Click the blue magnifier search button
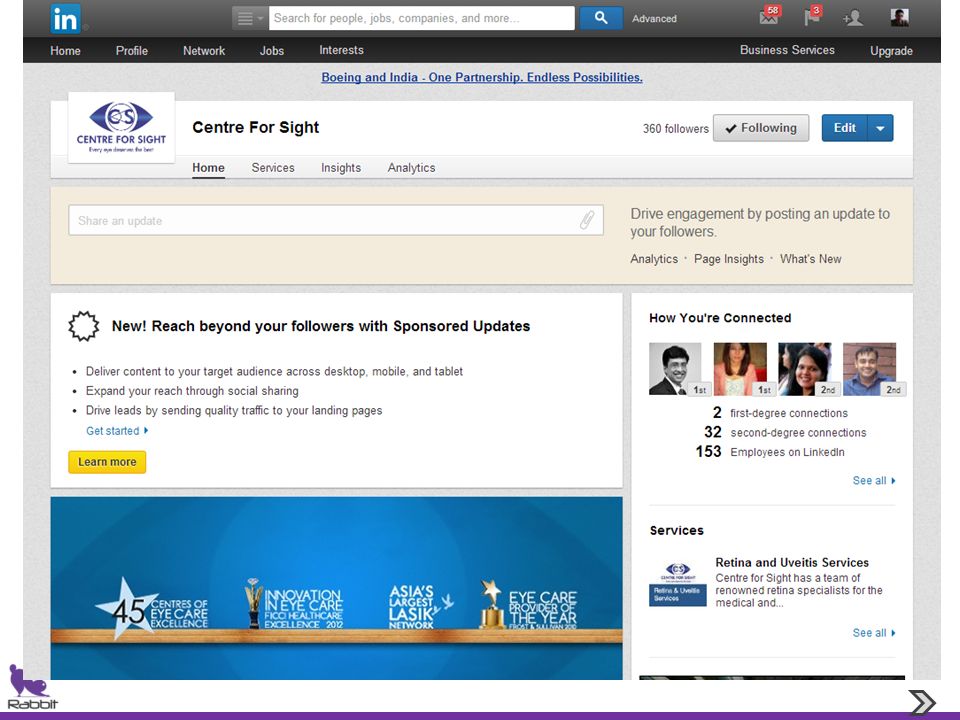 (x=601, y=18)
